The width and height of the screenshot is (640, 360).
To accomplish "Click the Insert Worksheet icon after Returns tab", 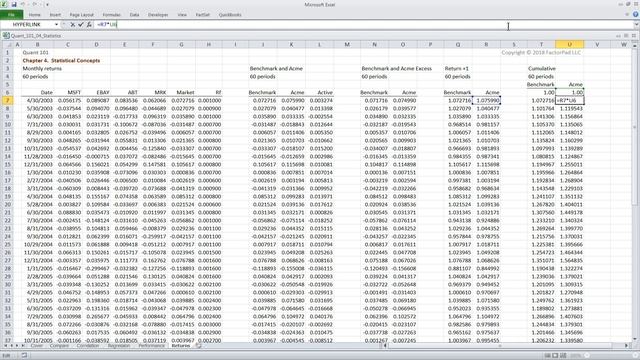I will click(x=198, y=346).
